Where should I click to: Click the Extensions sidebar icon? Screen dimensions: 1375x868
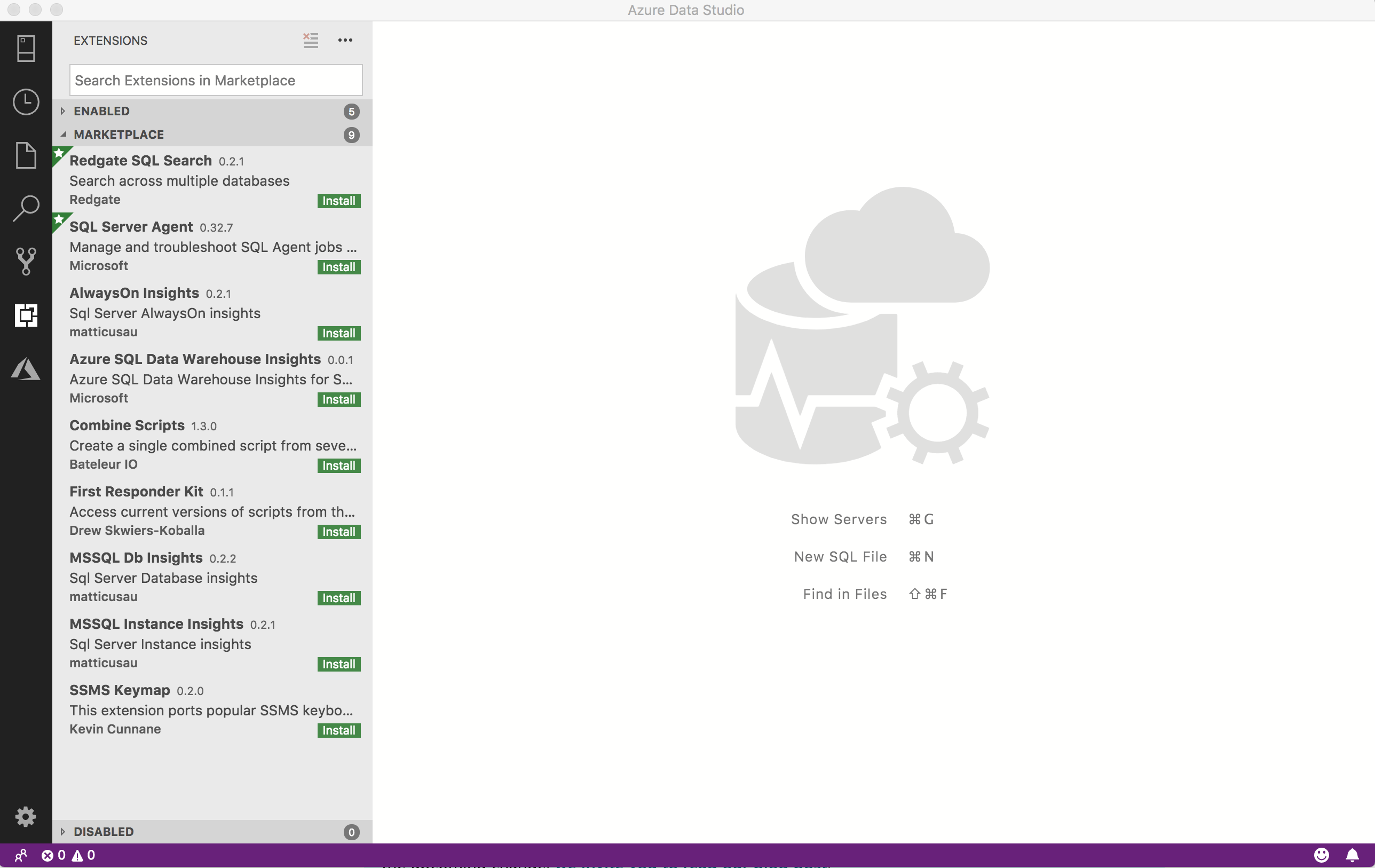[26, 315]
